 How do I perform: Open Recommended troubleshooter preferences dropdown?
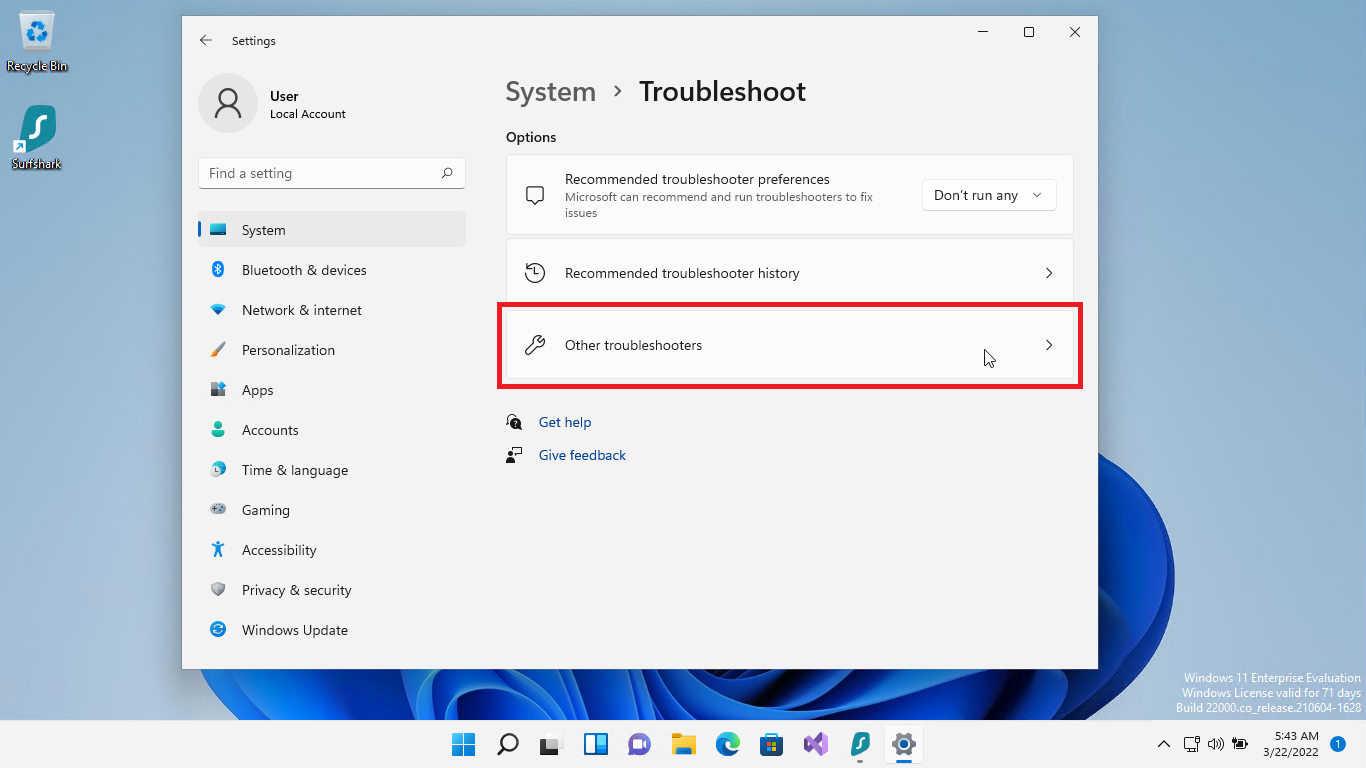(x=989, y=195)
